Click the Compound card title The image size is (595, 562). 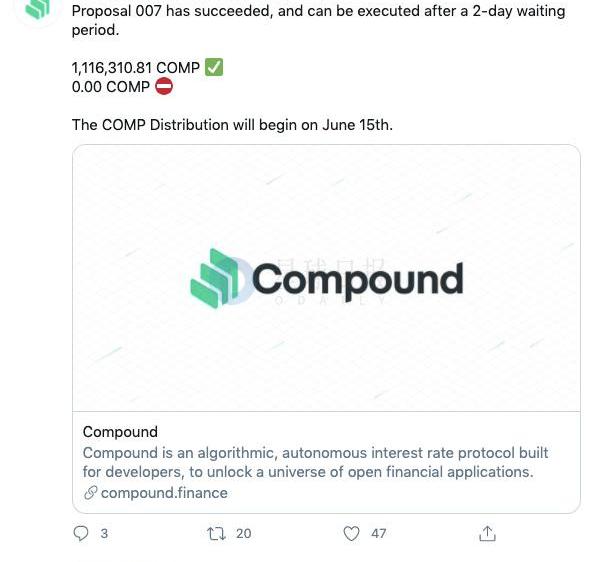pos(120,432)
